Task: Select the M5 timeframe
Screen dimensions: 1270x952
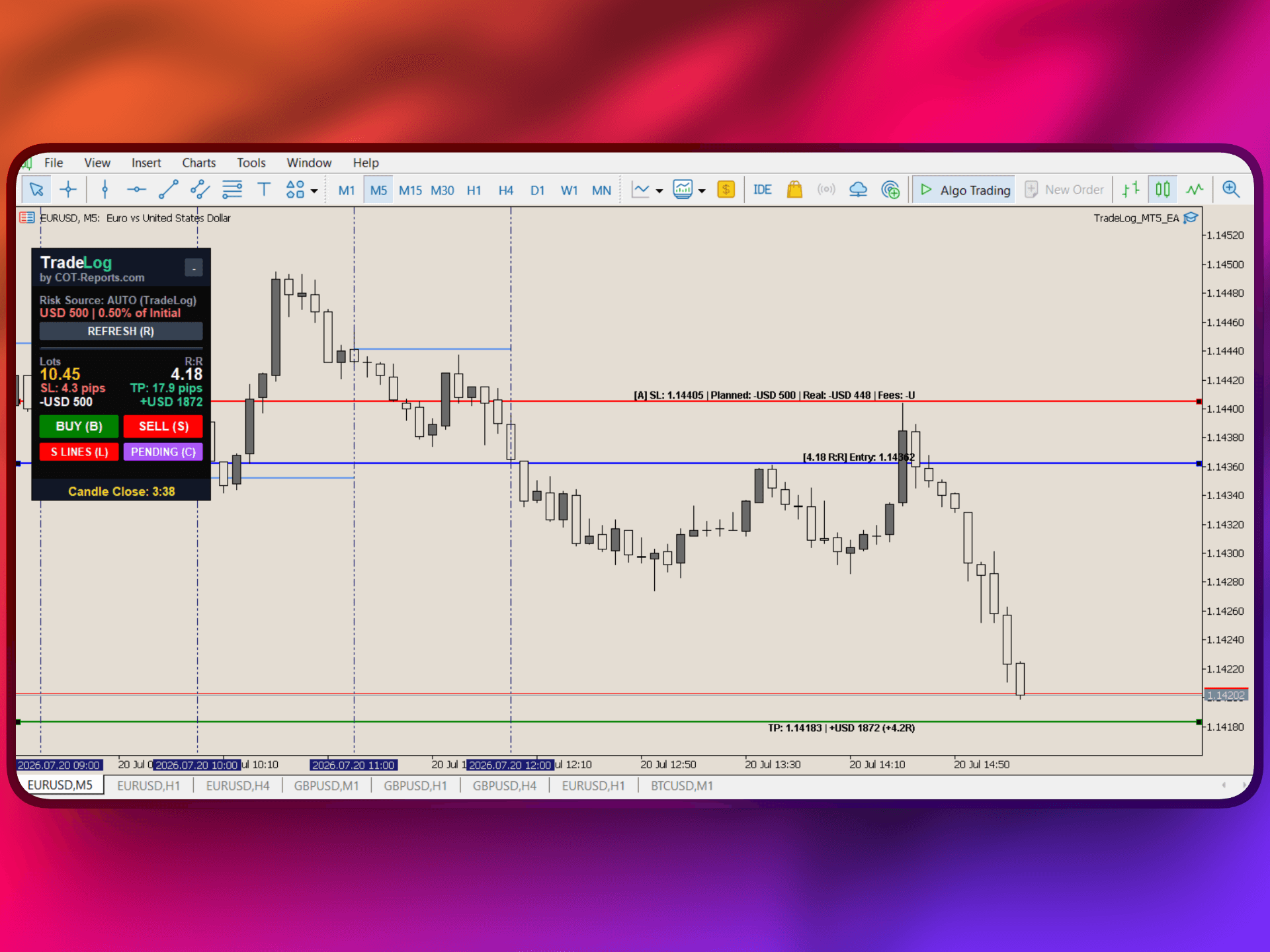Action: [x=378, y=190]
